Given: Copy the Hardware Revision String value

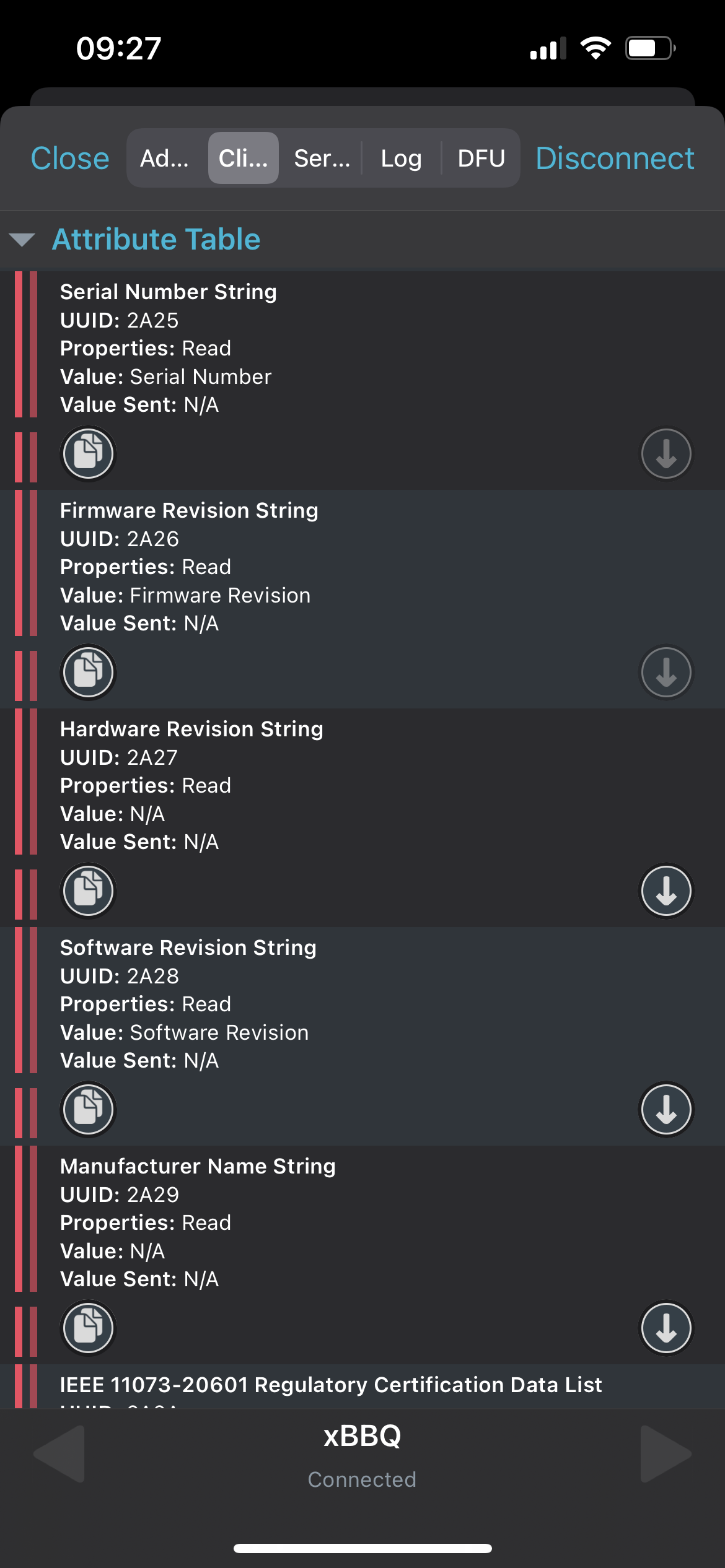Looking at the screenshot, I should tap(88, 891).
